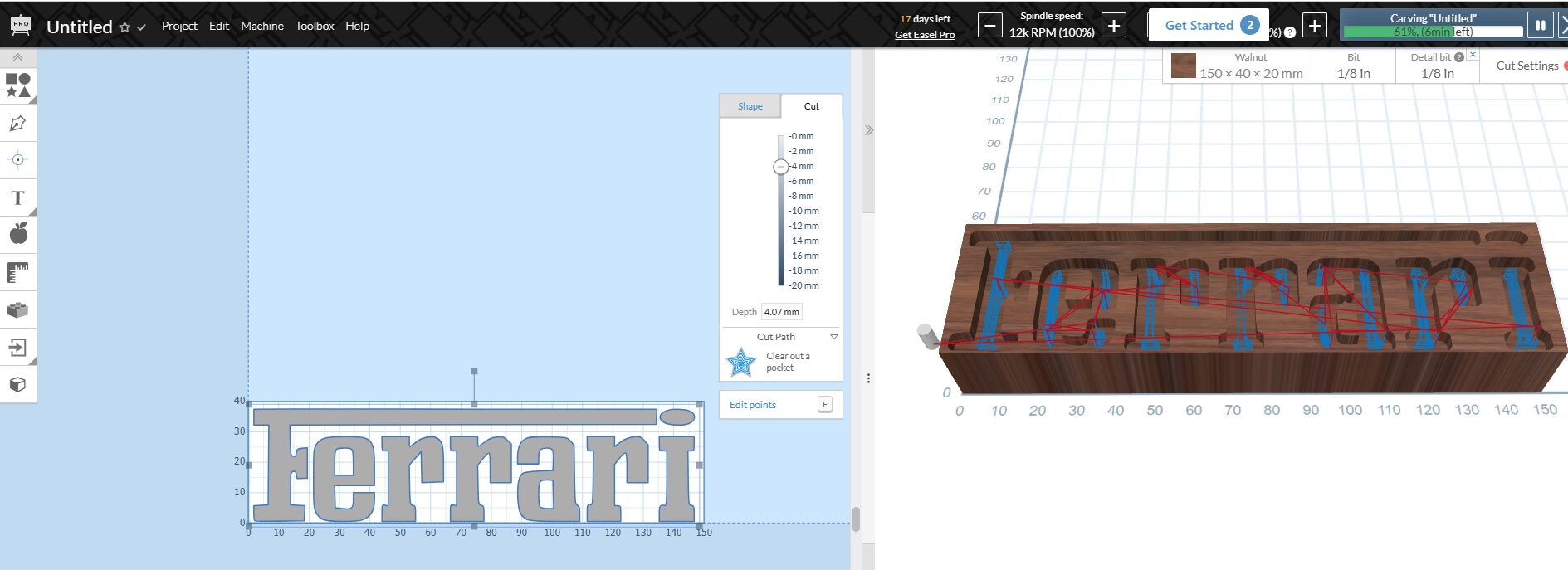Screen dimensions: 1568x570
Task: Open the Icons library (apple icon)
Action: click(18, 233)
